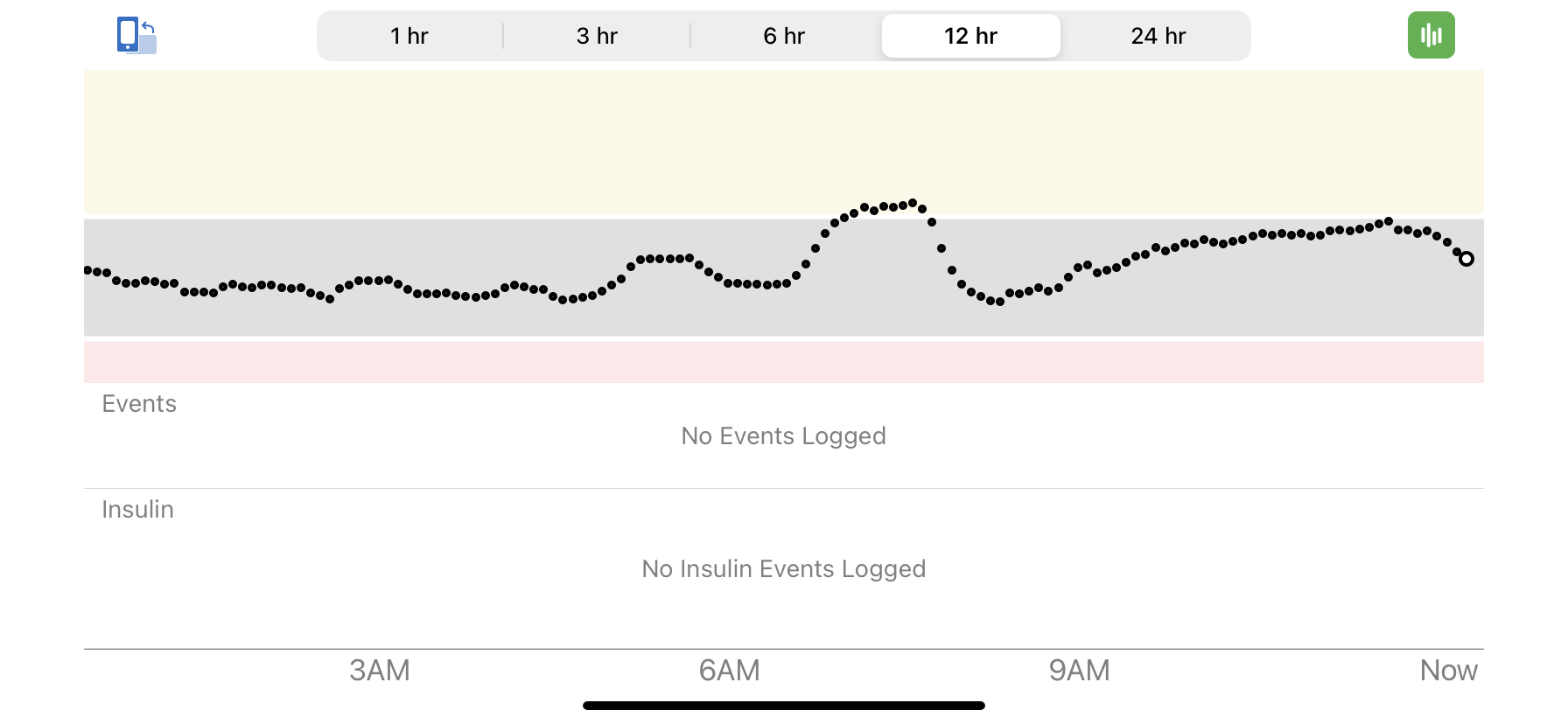The width and height of the screenshot is (1568, 724).
Task: Click the 9AM time axis label
Action: pos(1080,671)
